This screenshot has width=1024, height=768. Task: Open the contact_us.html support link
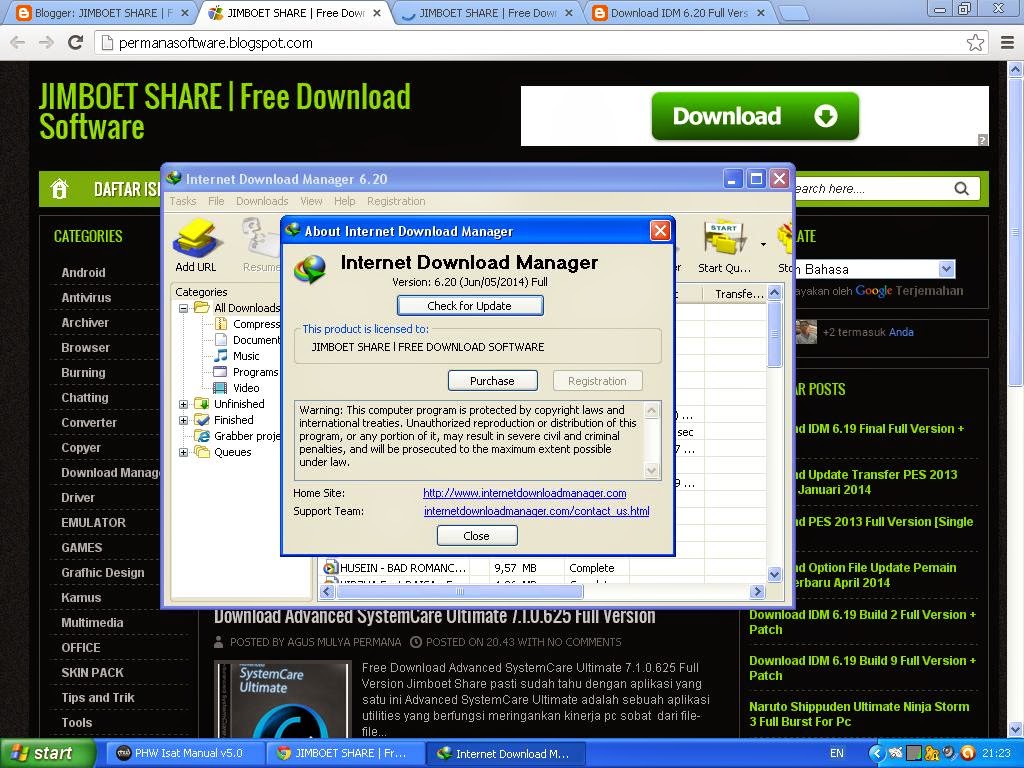pos(537,511)
